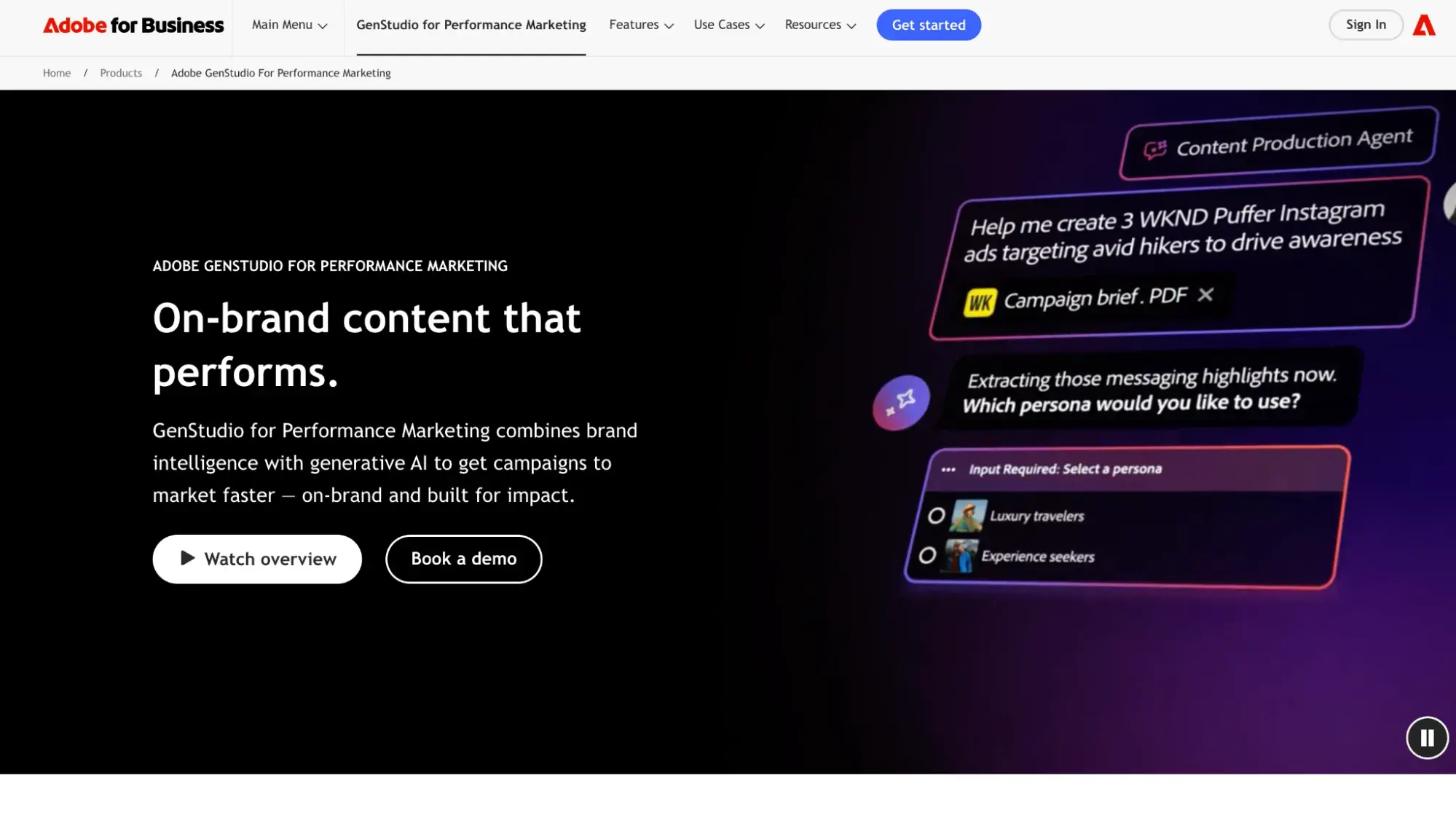Open the Use Cases dropdown

[x=728, y=24]
